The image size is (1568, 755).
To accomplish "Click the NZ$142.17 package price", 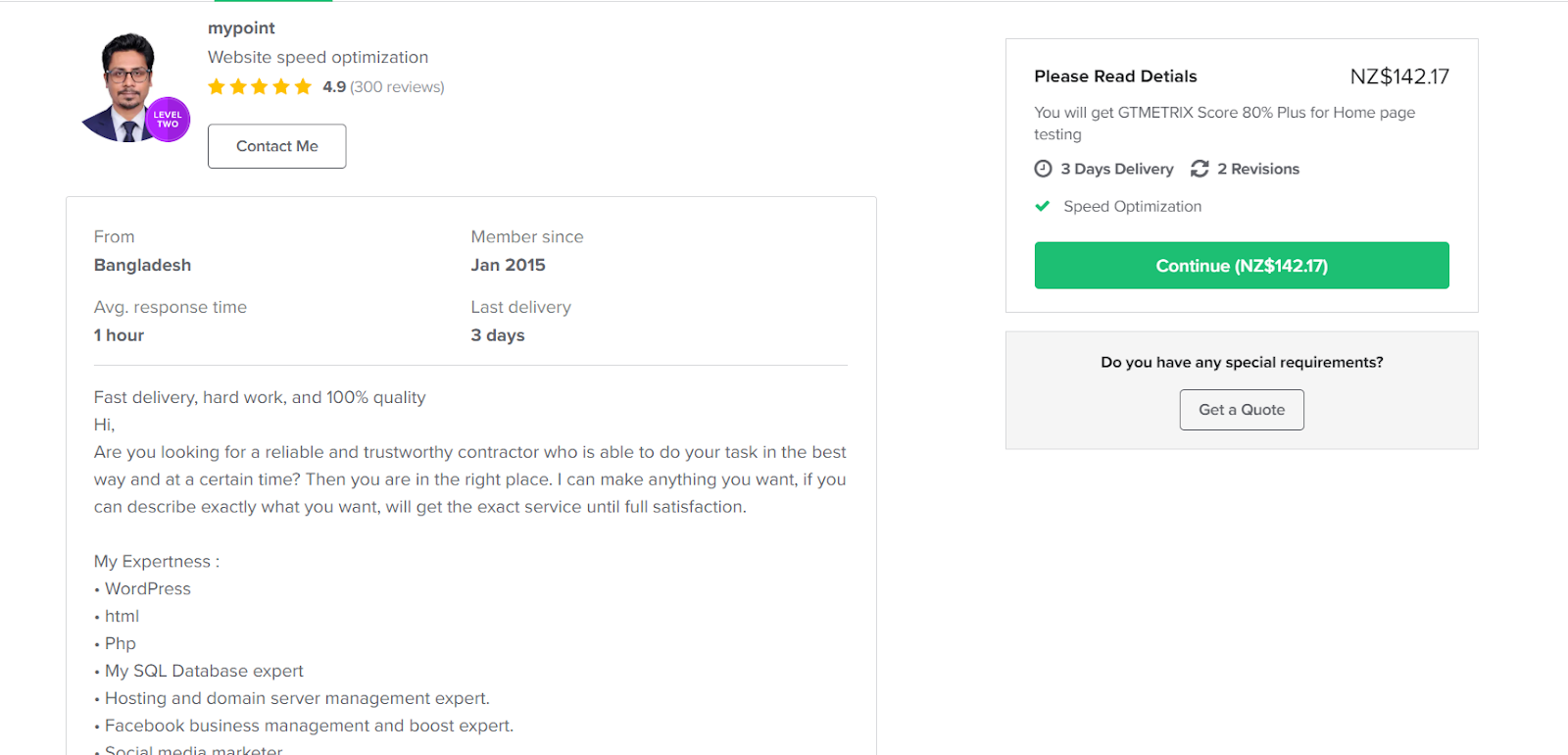I will pyautogui.click(x=1398, y=76).
